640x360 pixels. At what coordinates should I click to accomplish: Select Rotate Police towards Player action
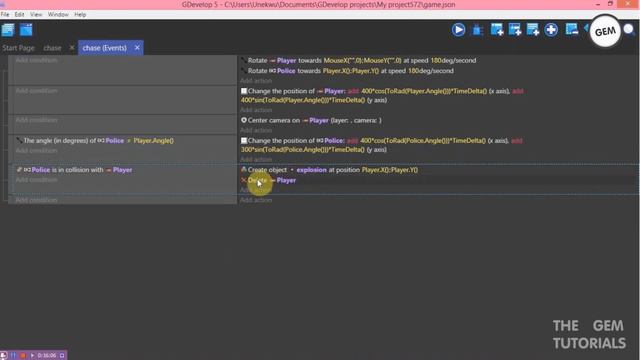coord(347,71)
